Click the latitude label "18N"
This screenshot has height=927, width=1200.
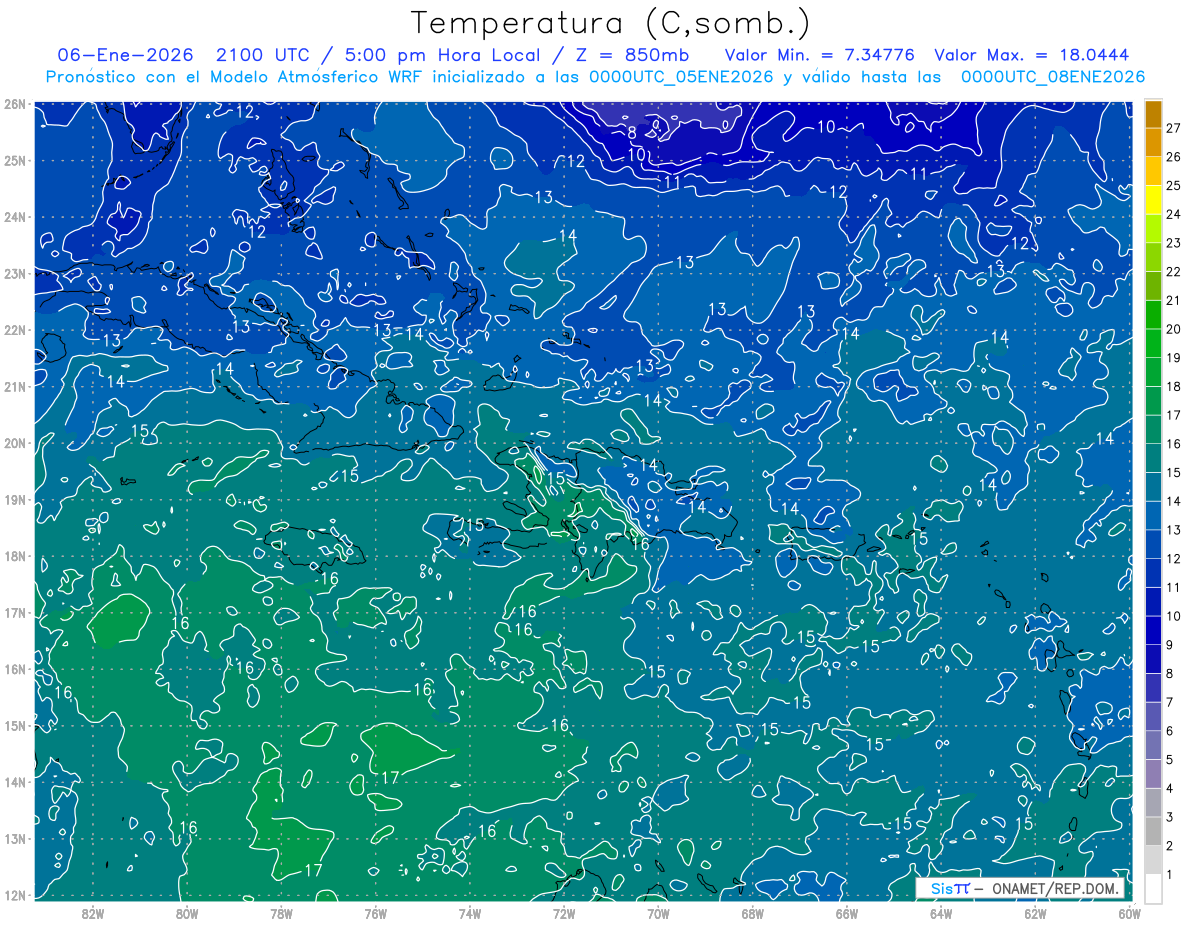point(15,556)
